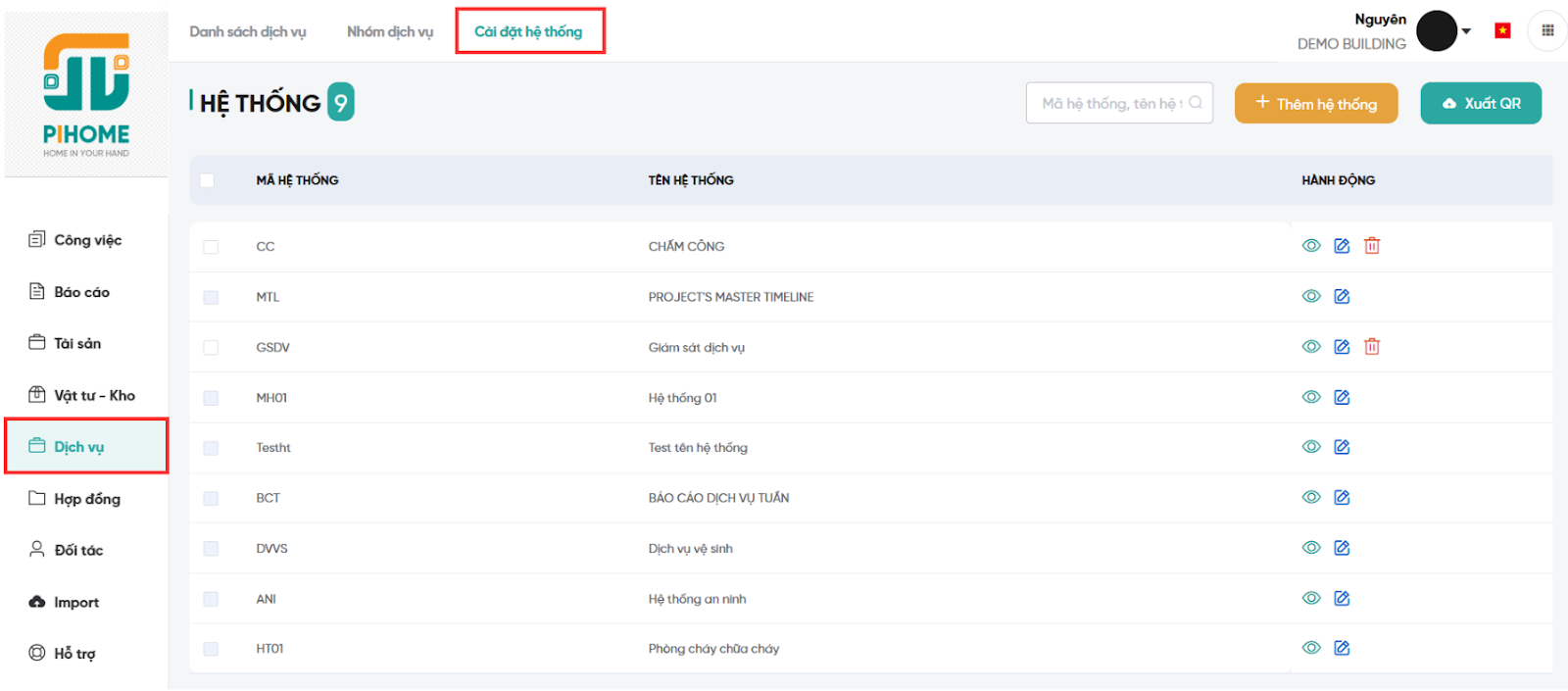The width and height of the screenshot is (1568, 691).
Task: Focus the system code search field
Action: coord(1111,103)
